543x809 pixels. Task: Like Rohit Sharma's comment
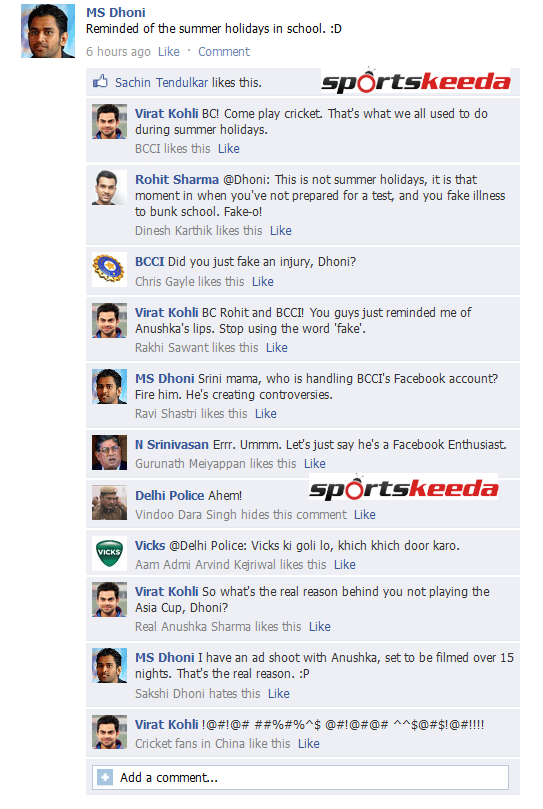[x=281, y=231]
